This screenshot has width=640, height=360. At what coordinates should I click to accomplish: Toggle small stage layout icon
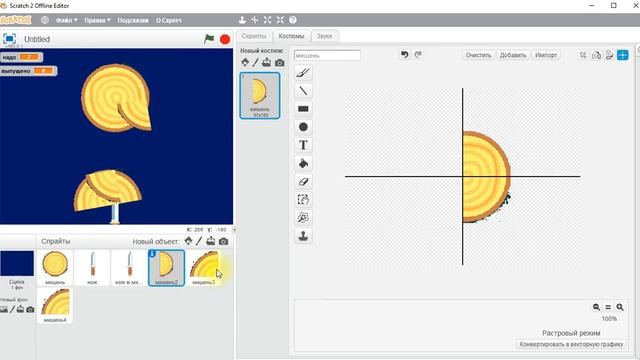point(9,39)
